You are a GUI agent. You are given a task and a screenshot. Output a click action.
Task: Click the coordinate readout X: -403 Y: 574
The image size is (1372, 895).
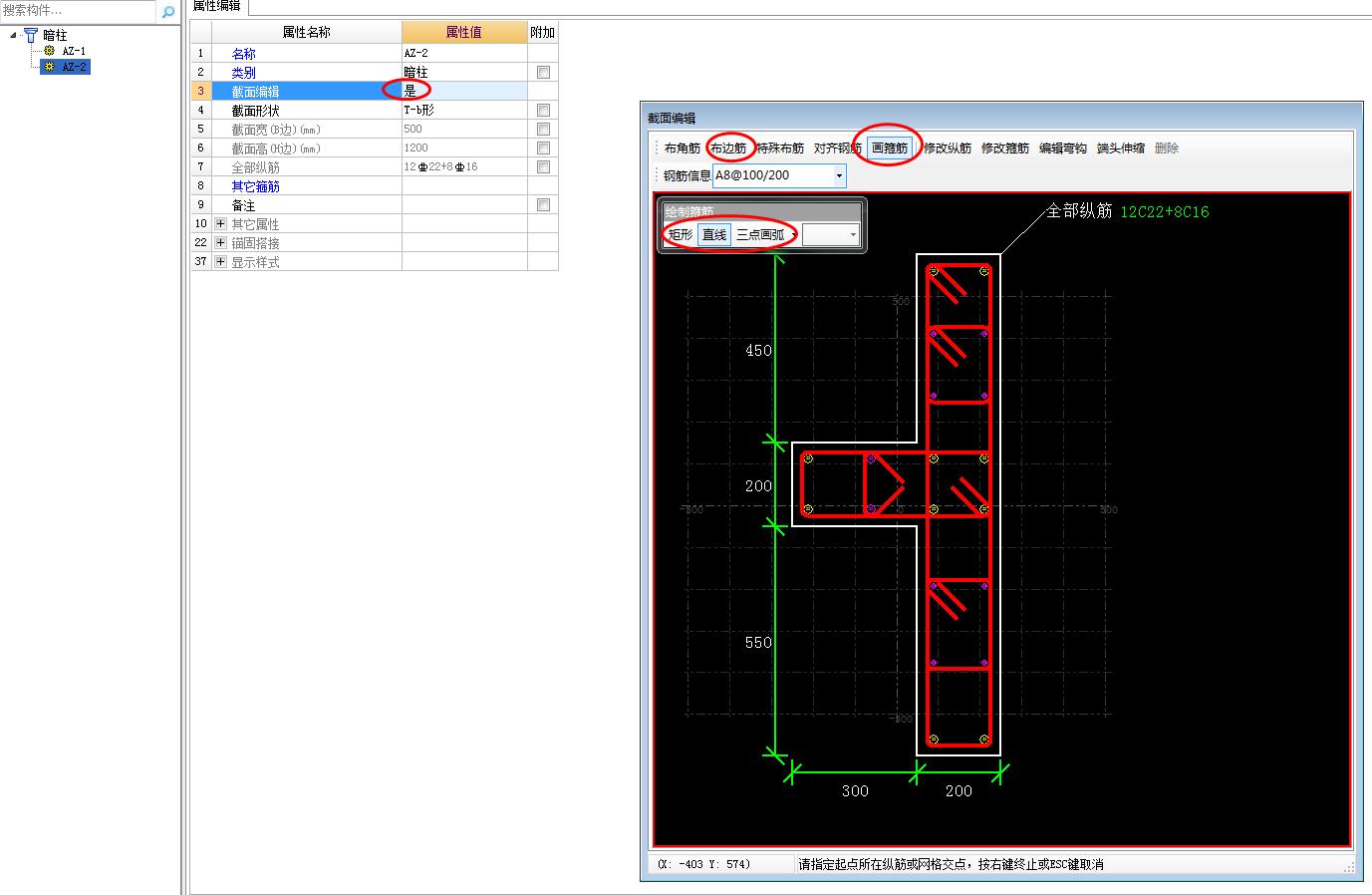704,864
